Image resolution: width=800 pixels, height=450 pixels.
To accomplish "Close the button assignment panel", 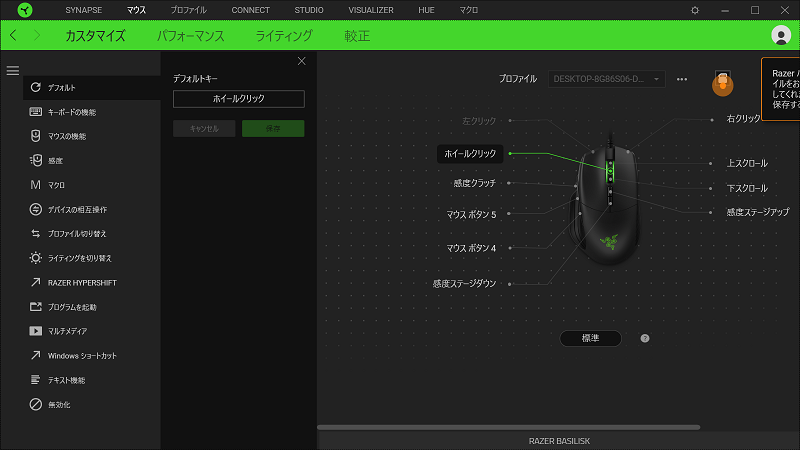I will click(302, 61).
